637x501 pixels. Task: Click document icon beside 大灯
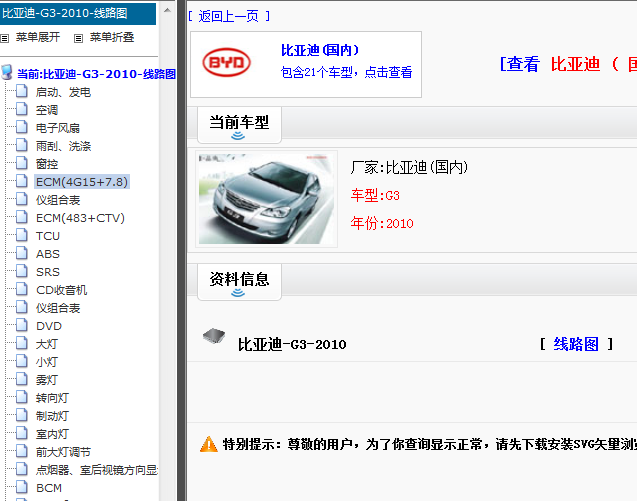coord(22,343)
